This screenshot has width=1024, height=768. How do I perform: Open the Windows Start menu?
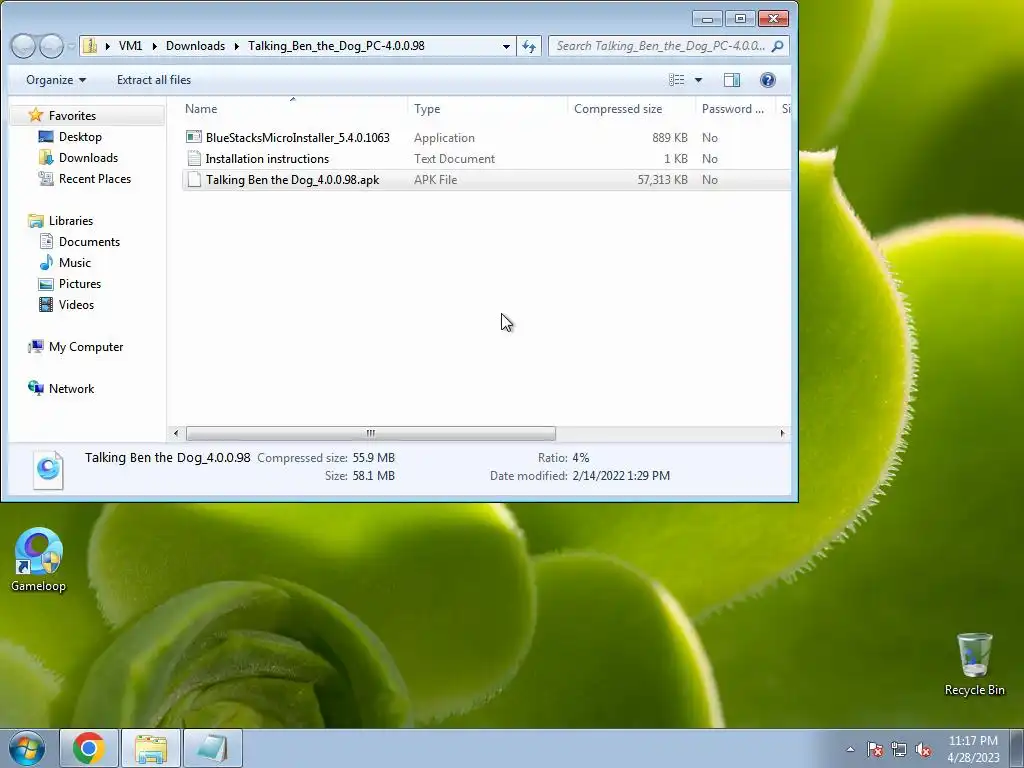[27, 748]
